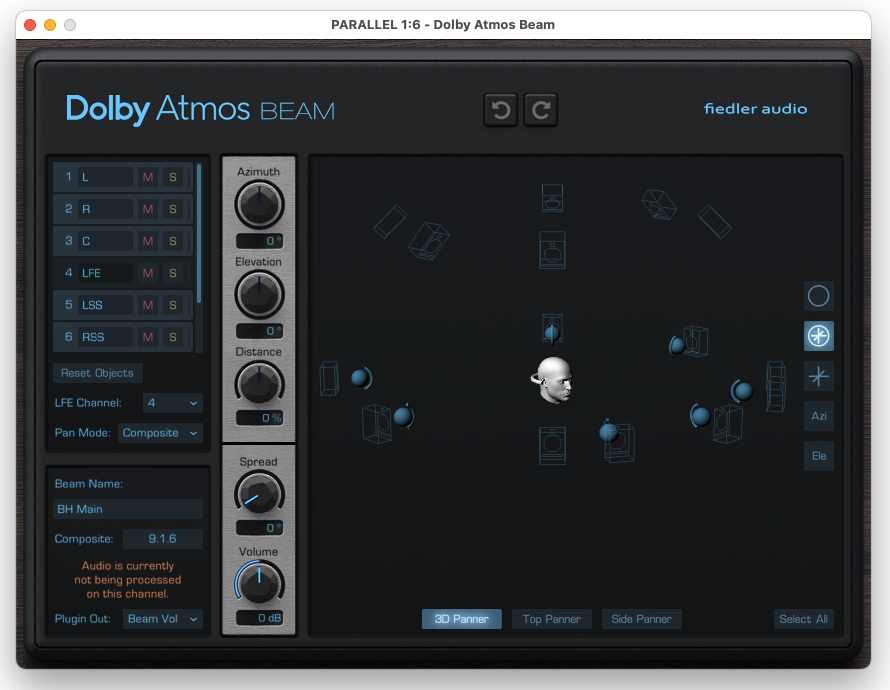
Task: Select the listener head model in panner
Action: [x=553, y=380]
